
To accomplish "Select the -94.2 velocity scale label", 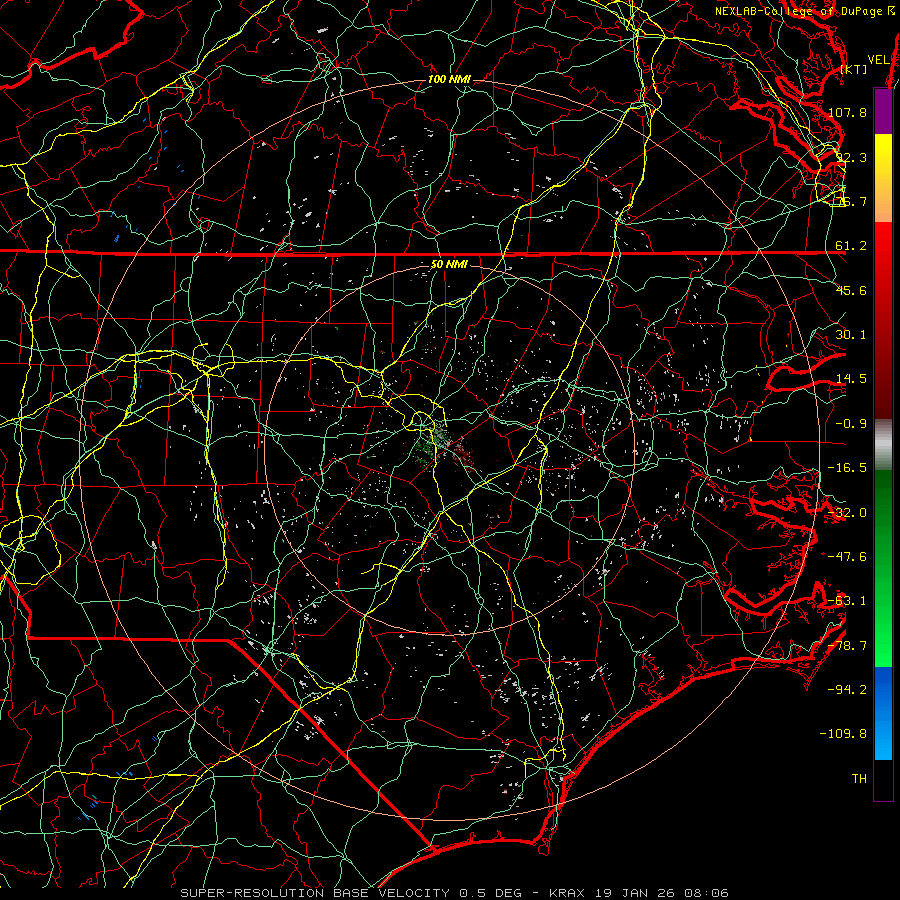I will click(847, 689).
